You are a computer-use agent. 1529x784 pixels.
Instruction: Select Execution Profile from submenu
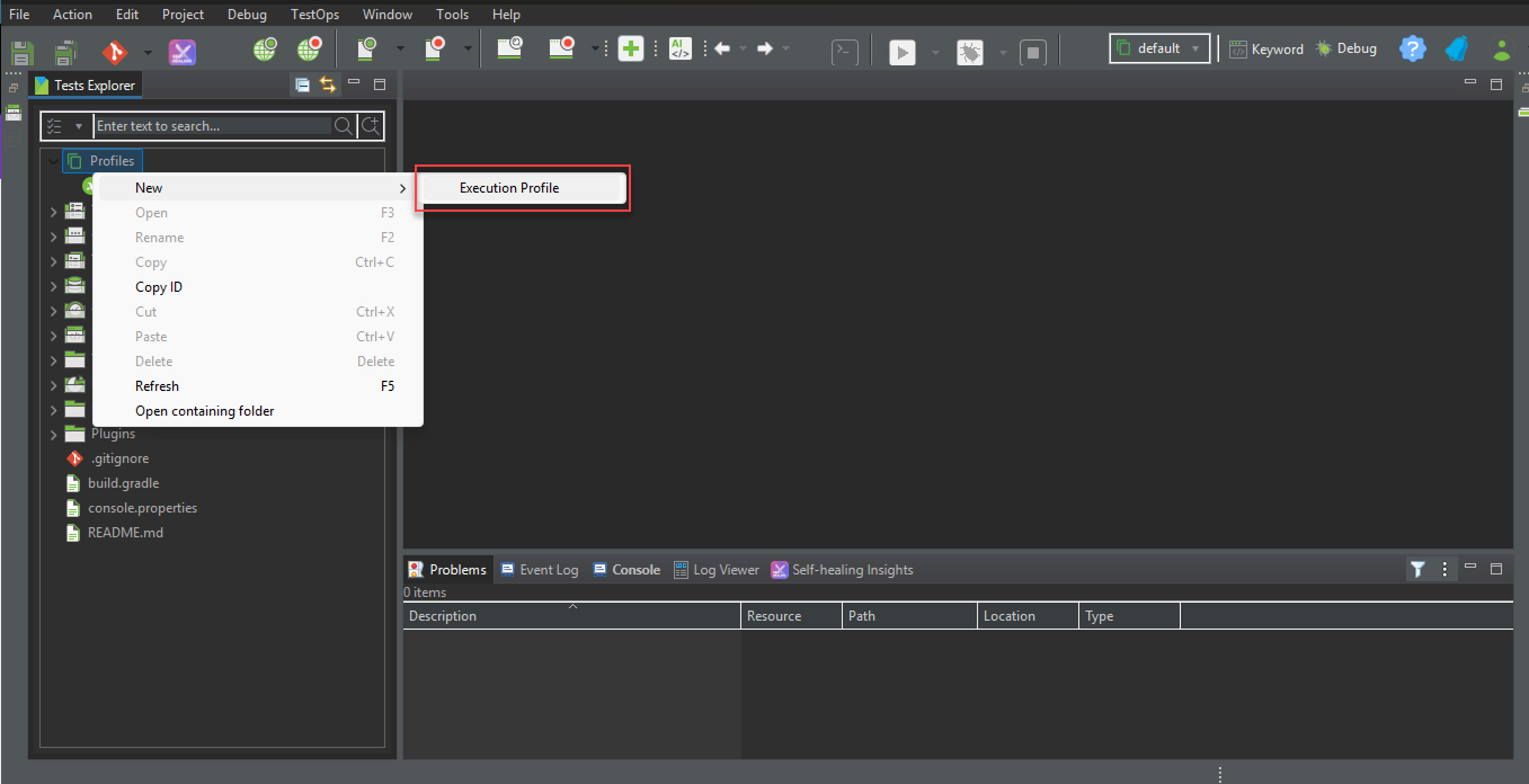pos(509,187)
